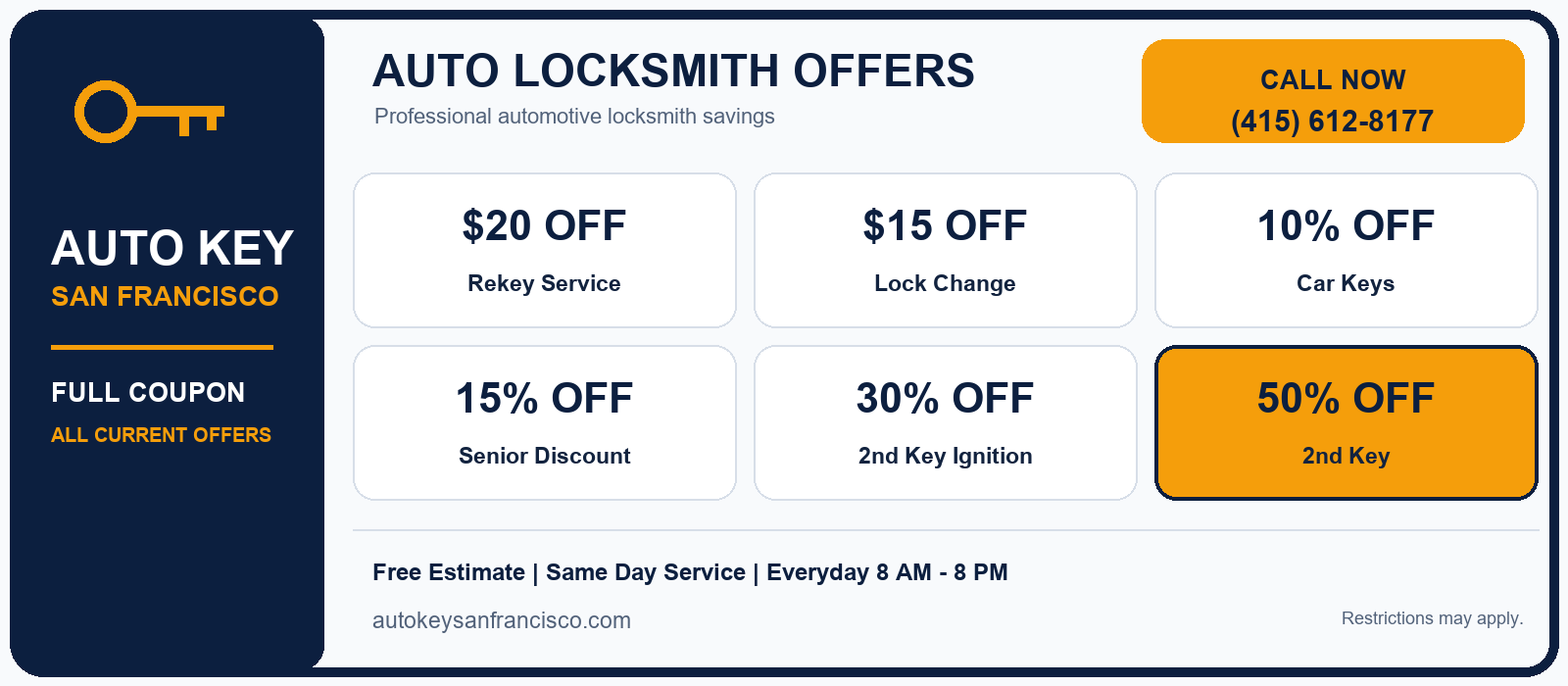Click the Same Day Service text
Image resolution: width=1568 pixels, height=686 pixels.
(x=646, y=572)
